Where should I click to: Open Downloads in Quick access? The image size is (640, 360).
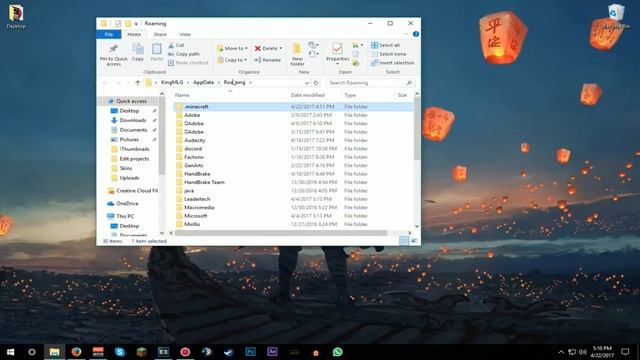pyautogui.click(x=133, y=120)
